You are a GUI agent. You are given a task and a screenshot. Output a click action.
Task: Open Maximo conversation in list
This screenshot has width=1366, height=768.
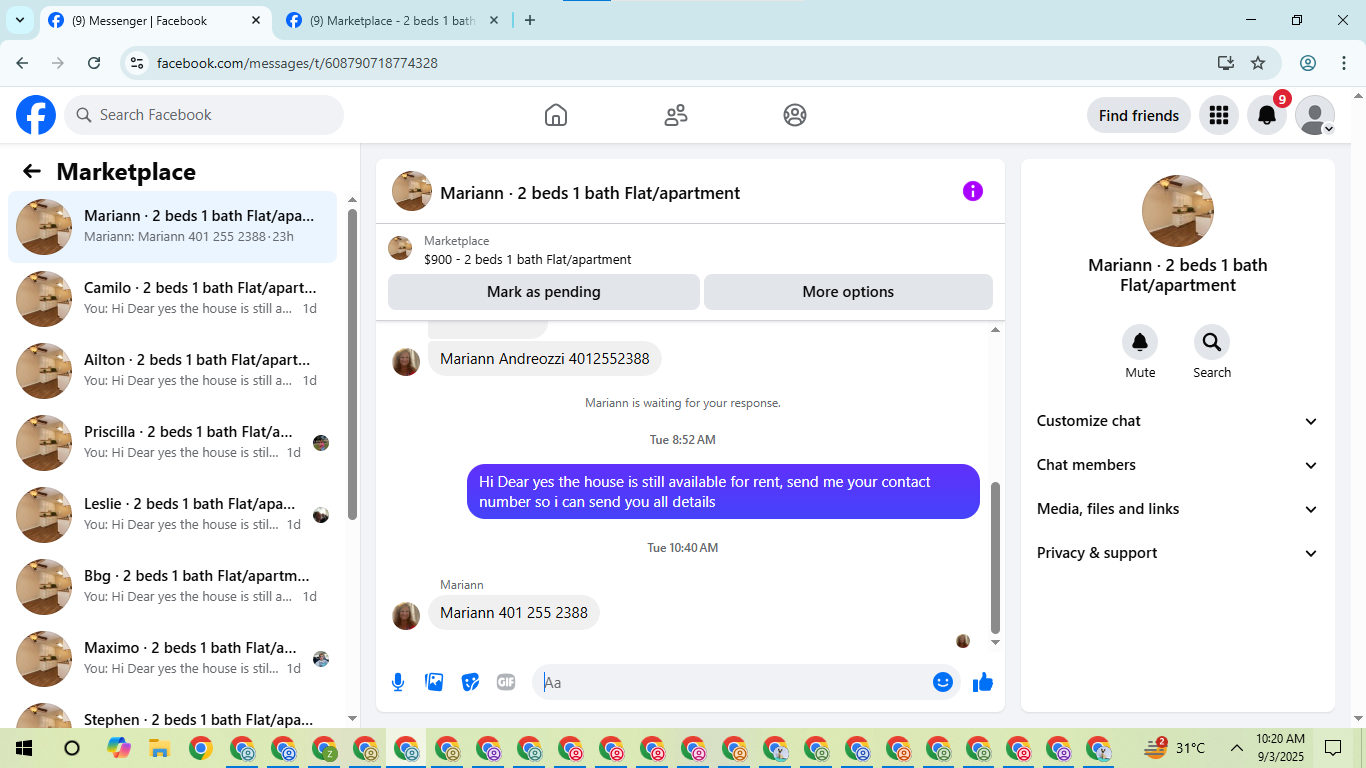tap(173, 659)
